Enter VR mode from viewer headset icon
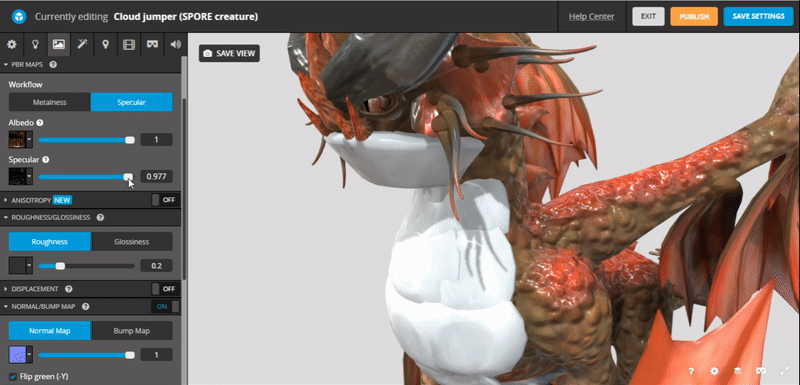 761,371
